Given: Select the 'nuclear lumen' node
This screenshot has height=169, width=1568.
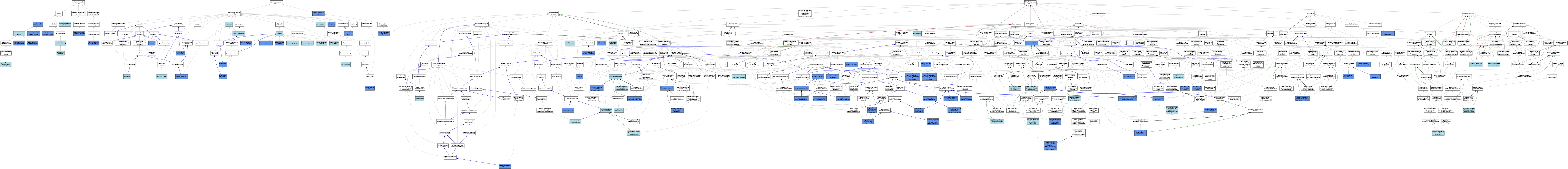Looking at the screenshot, I should click(131, 64).
